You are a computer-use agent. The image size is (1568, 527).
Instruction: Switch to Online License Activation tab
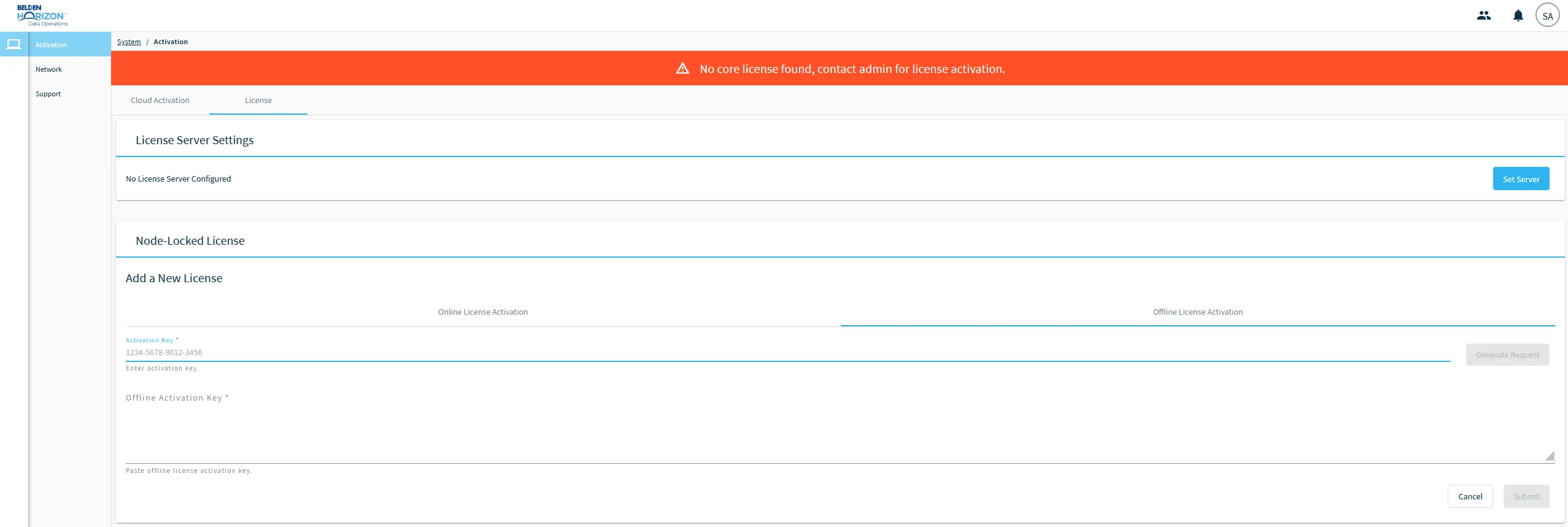pyautogui.click(x=483, y=312)
